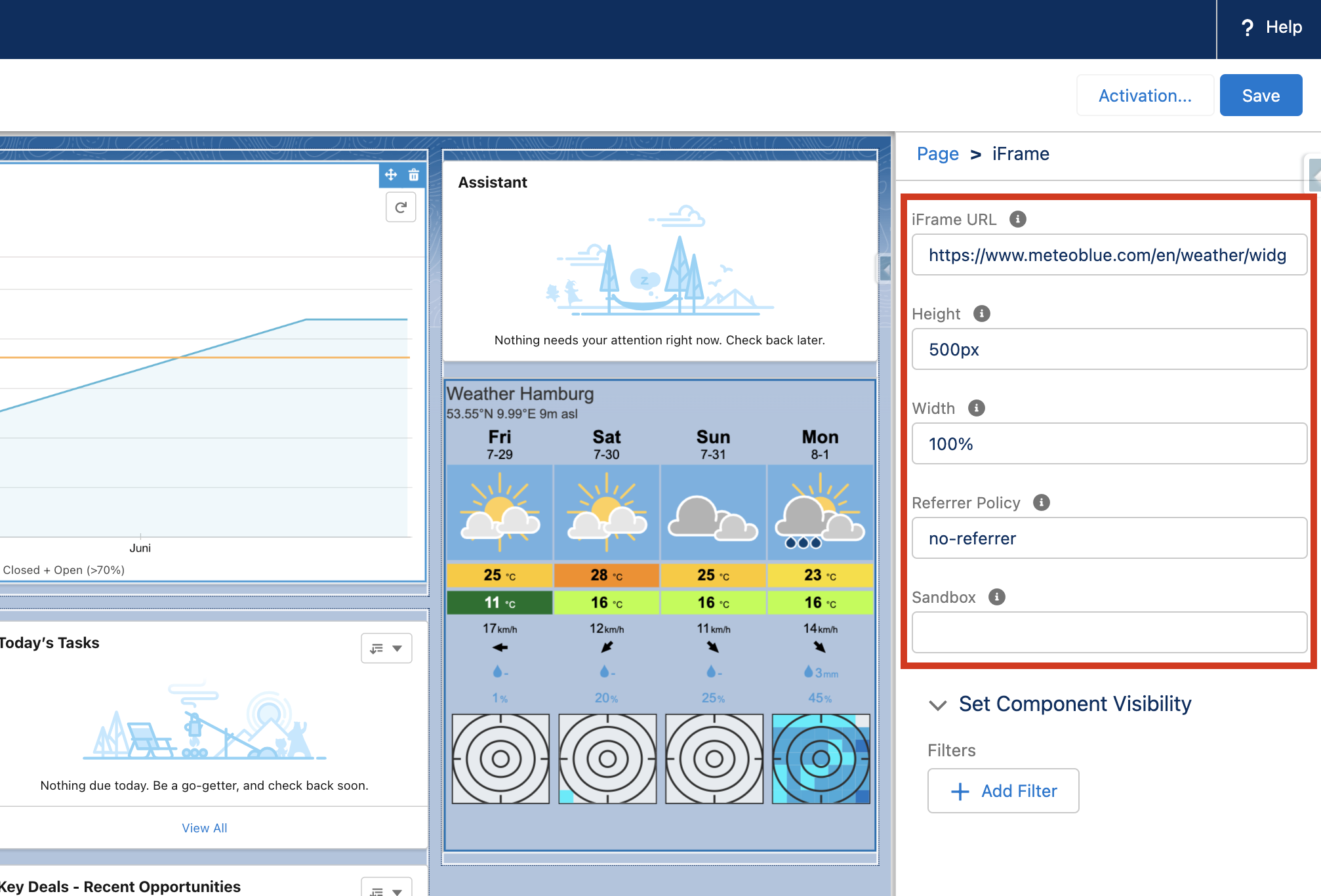Open Key Deals list options dropdown
This screenshot has width=1321, height=896.
[386, 888]
